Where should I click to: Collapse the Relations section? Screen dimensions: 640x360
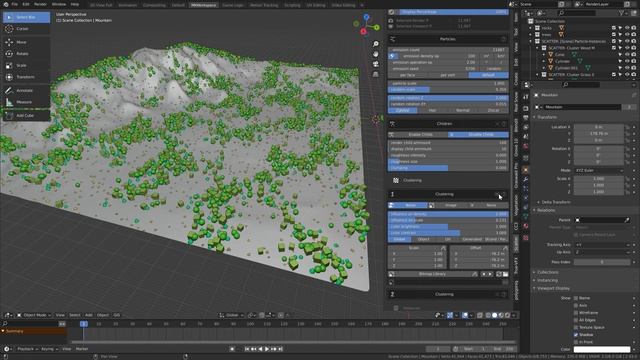click(546, 210)
